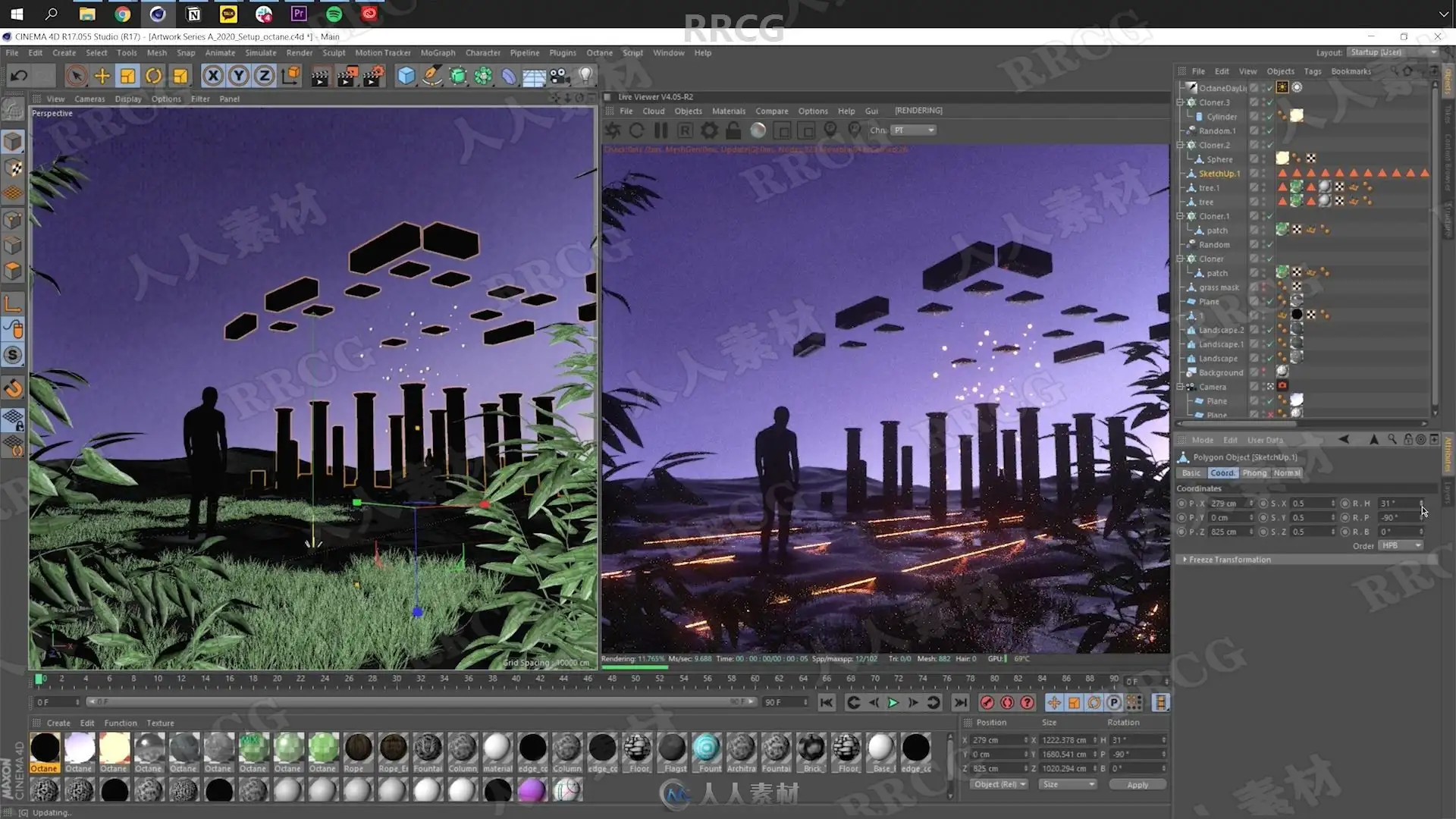Click the Undo arrow icon
The height and width of the screenshot is (819, 1456).
[x=19, y=76]
